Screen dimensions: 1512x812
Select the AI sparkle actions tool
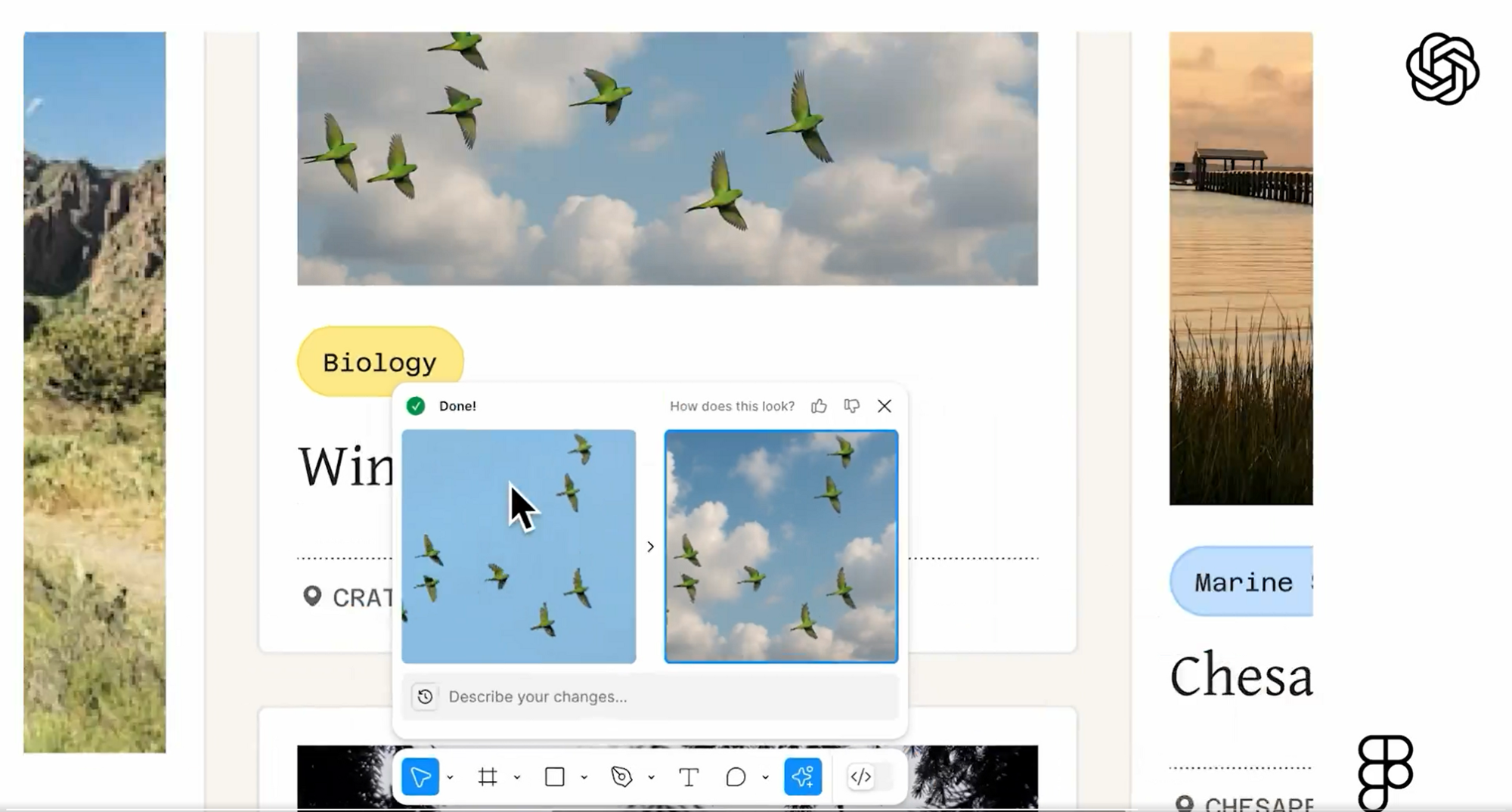click(804, 776)
